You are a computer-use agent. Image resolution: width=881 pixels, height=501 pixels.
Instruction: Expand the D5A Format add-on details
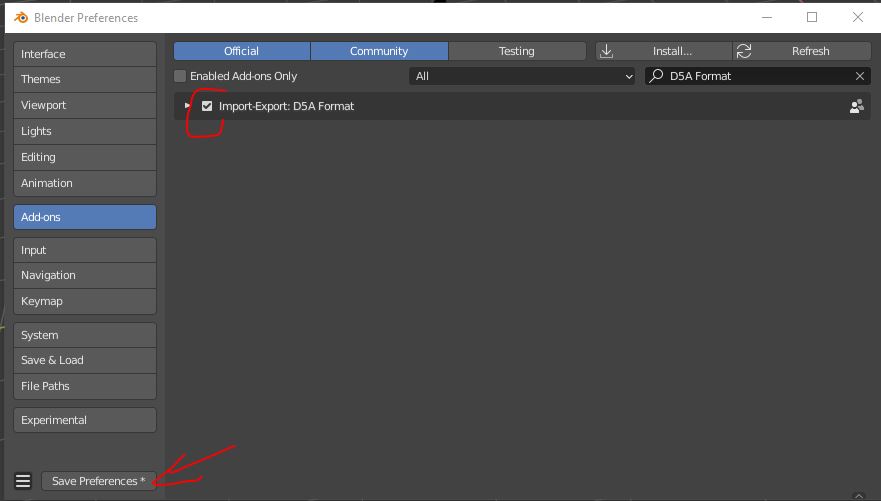[187, 106]
